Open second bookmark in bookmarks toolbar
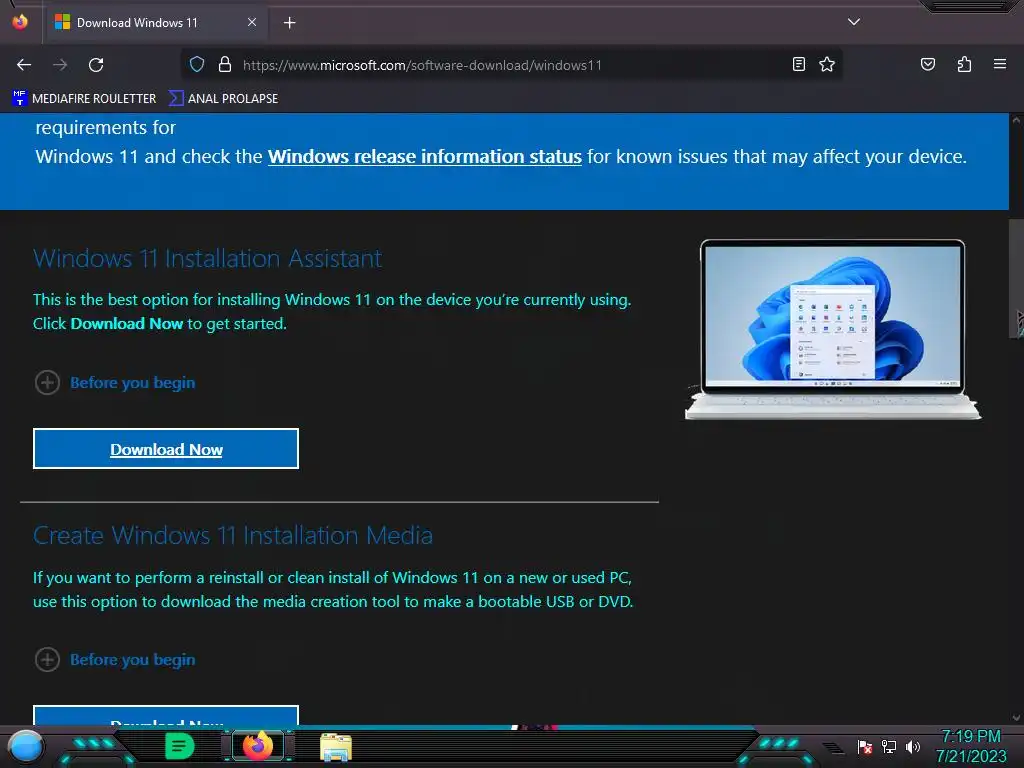The height and width of the screenshot is (768, 1024). pyautogui.click(x=223, y=99)
